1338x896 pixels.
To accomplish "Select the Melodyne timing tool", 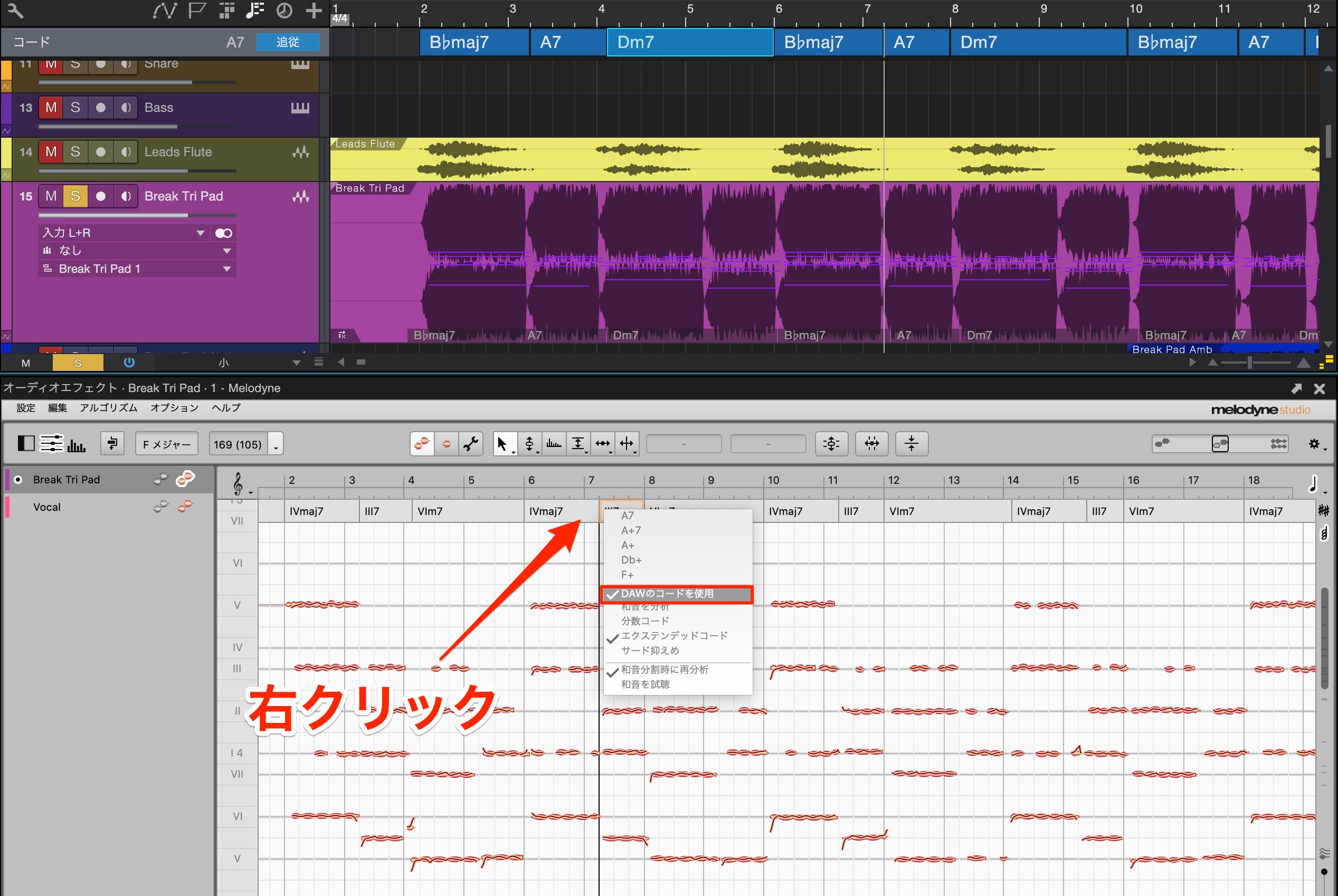I will tap(603, 443).
